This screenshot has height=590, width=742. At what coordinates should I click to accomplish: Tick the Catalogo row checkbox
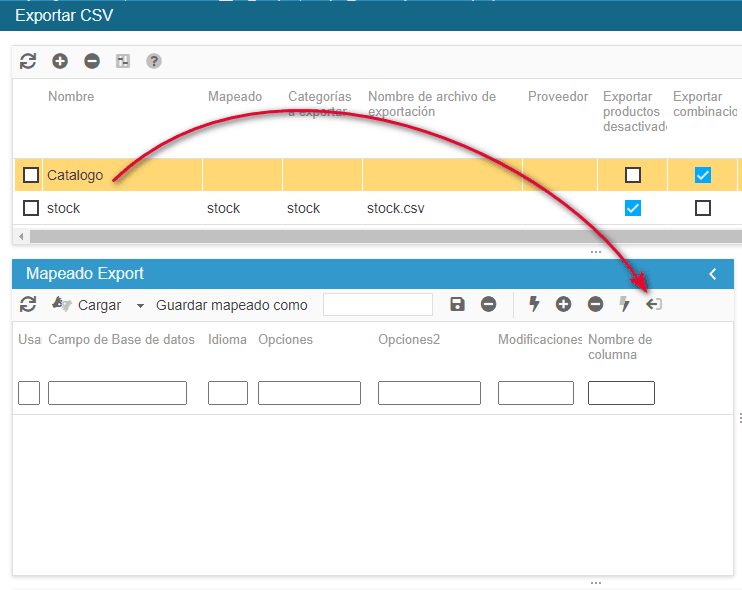click(31, 175)
